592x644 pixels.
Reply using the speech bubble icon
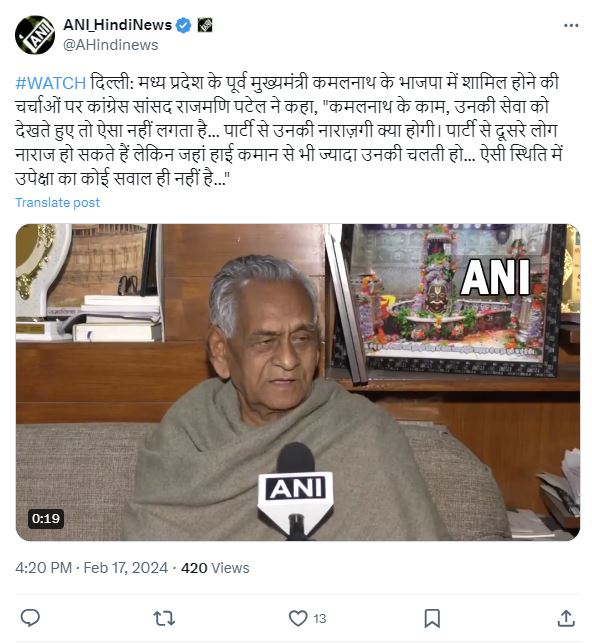coord(30,618)
